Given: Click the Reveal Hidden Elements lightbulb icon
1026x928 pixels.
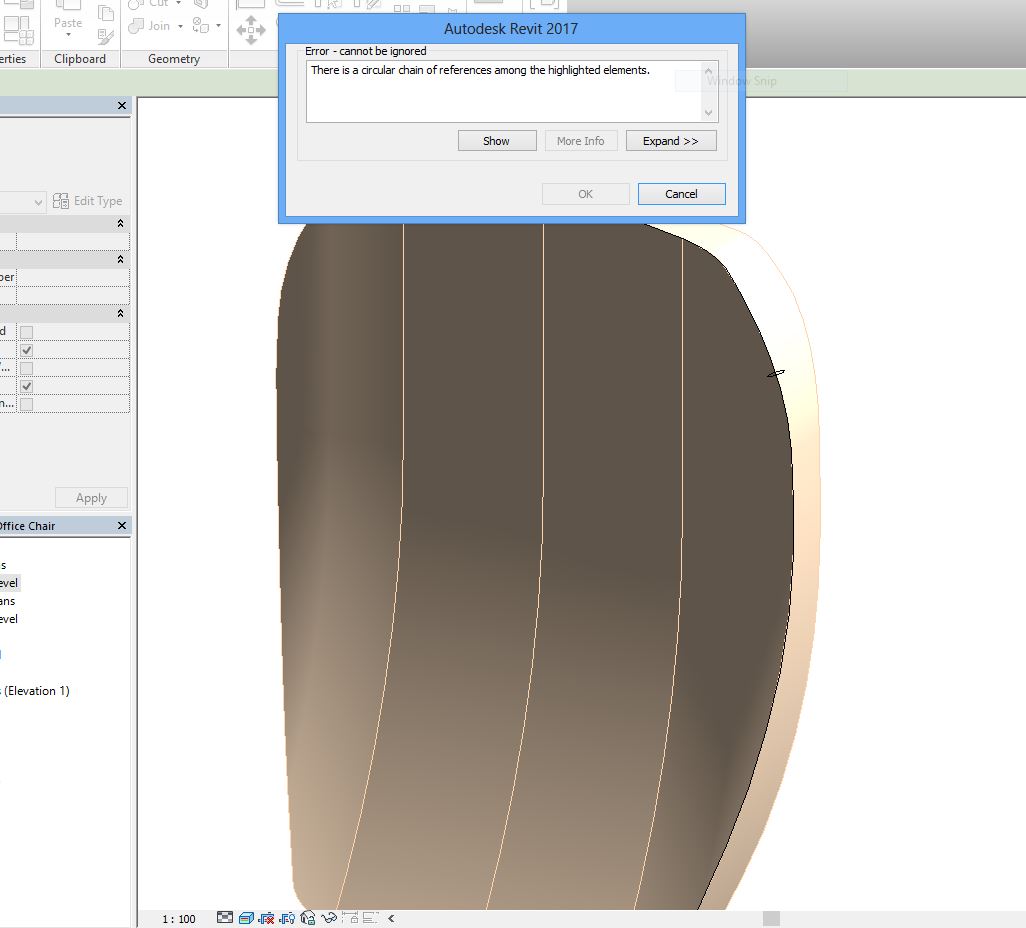Looking at the screenshot, I should tap(286, 917).
